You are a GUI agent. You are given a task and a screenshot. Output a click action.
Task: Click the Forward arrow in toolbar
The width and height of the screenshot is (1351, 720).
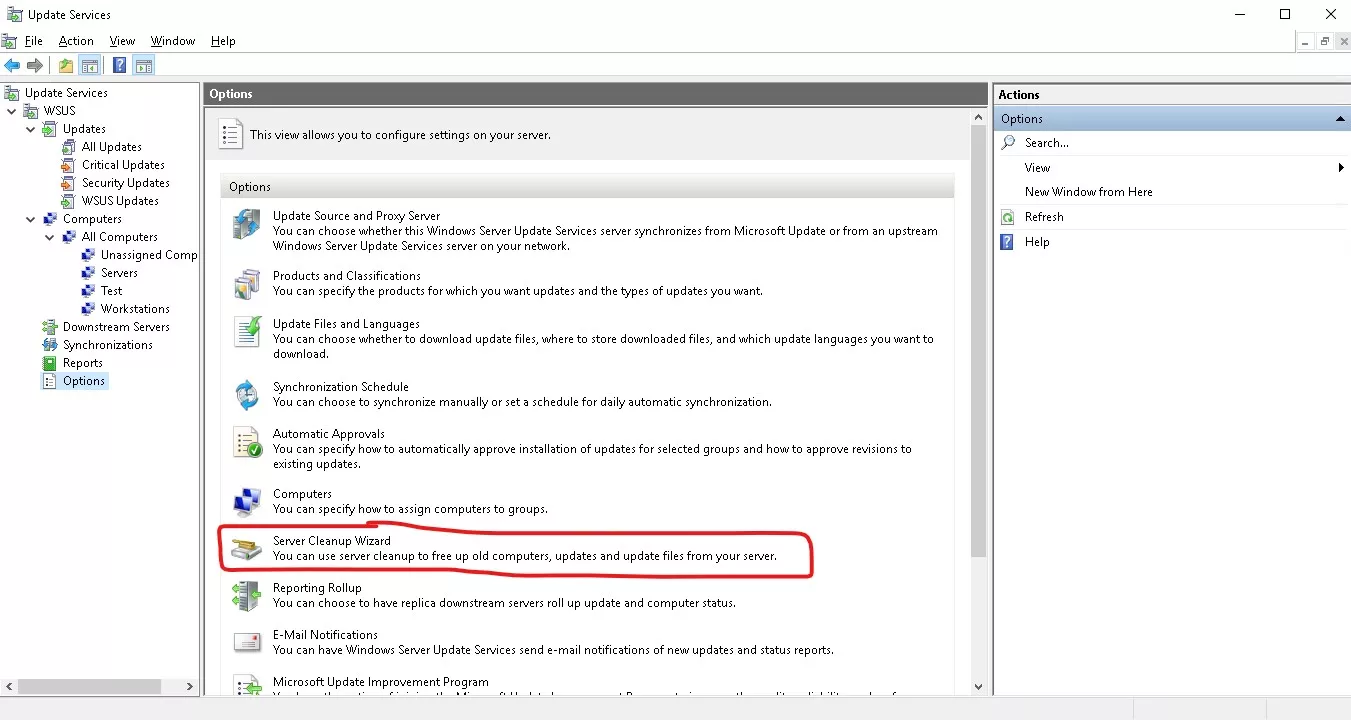(35, 66)
